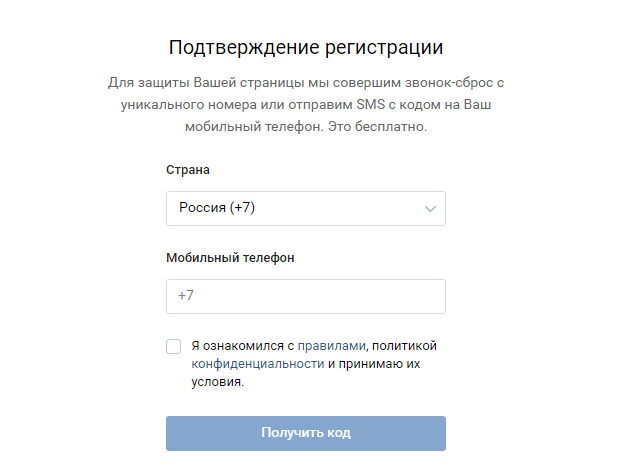Viewport: 633px width, 464px height.
Task: Click the "звонок-сброс" word in description
Action: click(x=453, y=82)
